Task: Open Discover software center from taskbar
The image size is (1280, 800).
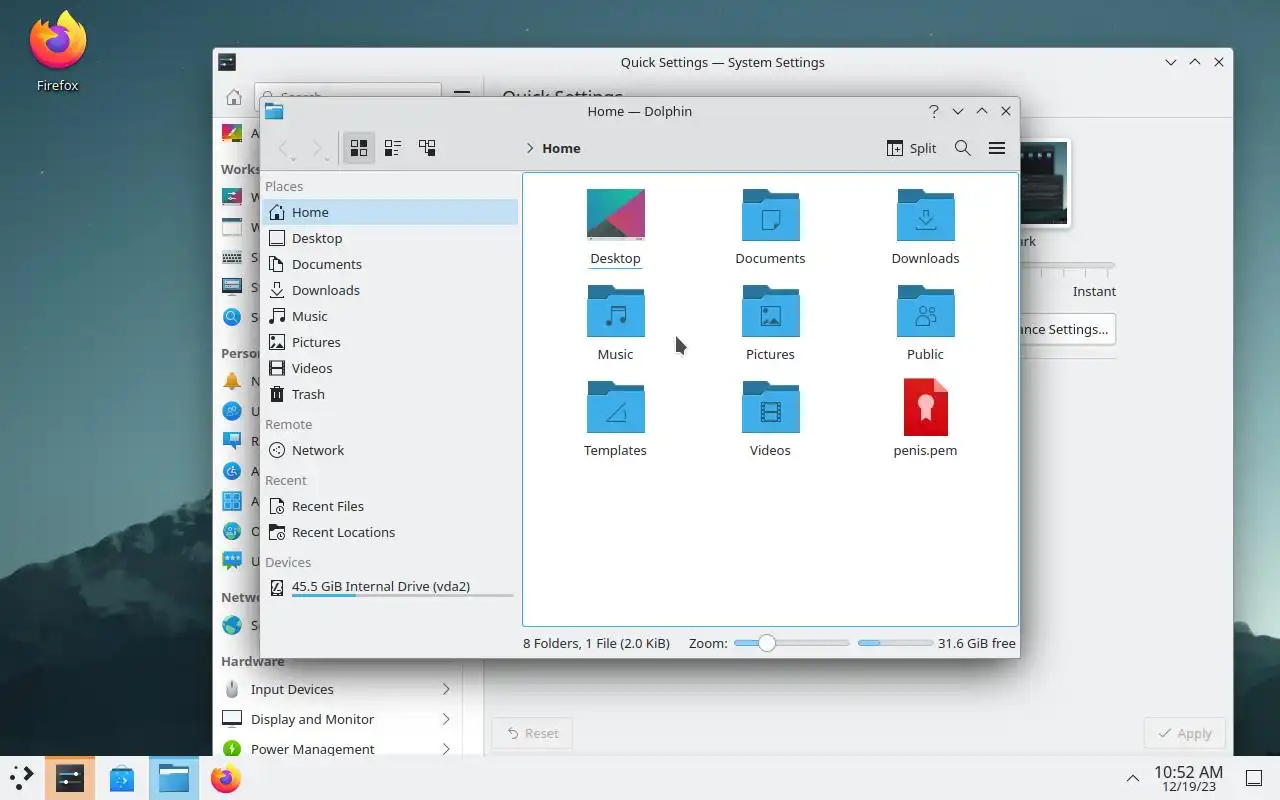Action: click(x=122, y=778)
